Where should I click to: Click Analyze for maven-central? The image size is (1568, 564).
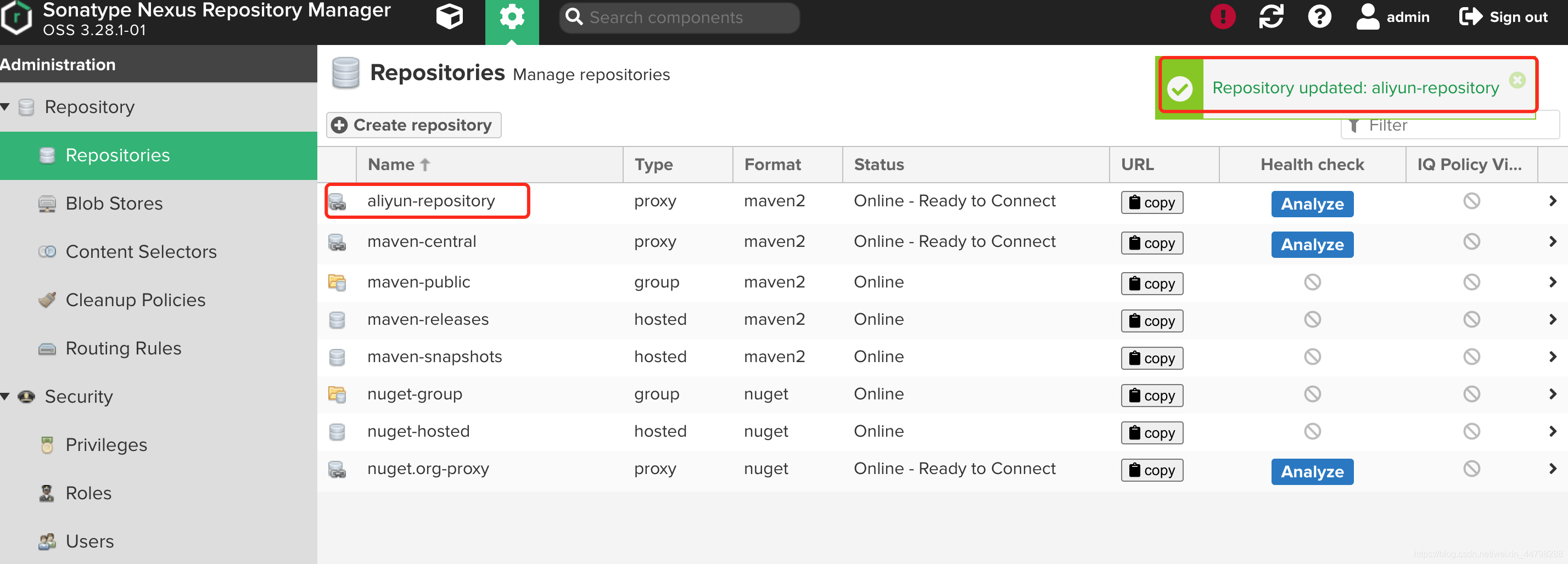(1312, 245)
